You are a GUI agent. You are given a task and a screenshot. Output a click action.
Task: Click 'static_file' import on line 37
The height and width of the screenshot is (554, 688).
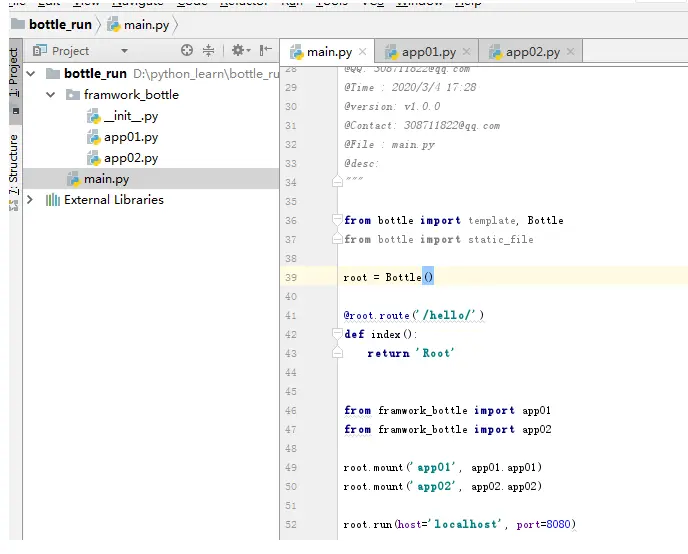pos(501,239)
